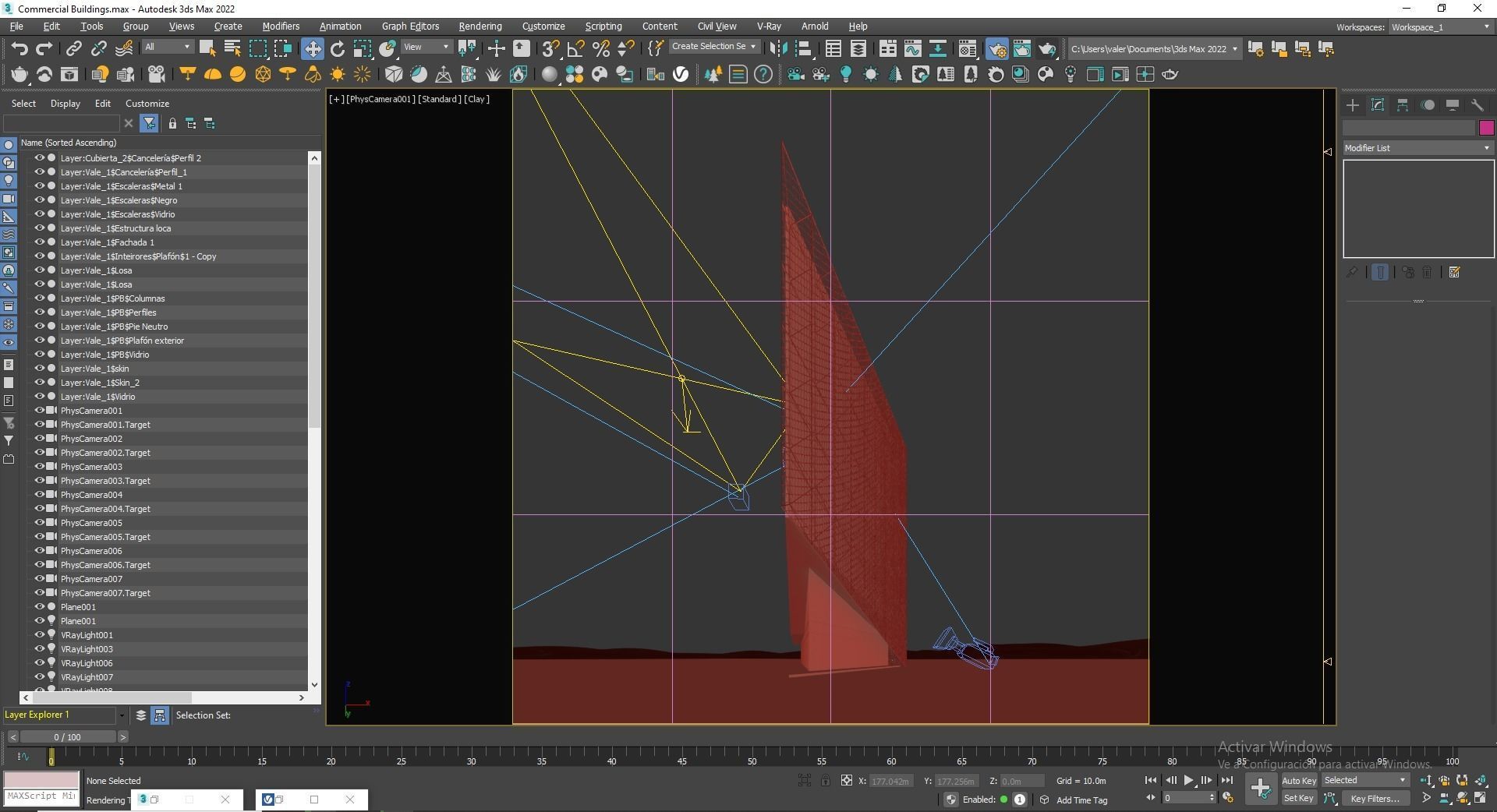Click the Undo arrow icon
Viewport: 1497px width, 812px height.
click(x=19, y=48)
